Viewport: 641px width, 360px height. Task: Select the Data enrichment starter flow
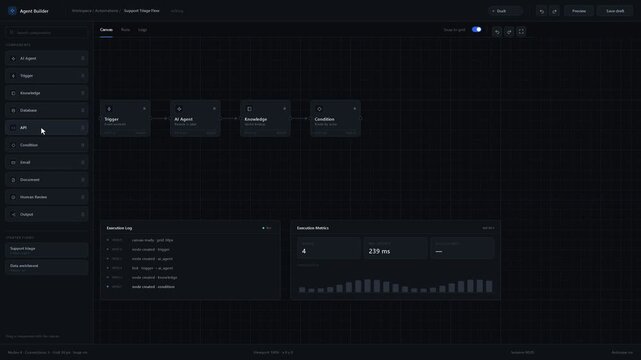click(x=47, y=268)
